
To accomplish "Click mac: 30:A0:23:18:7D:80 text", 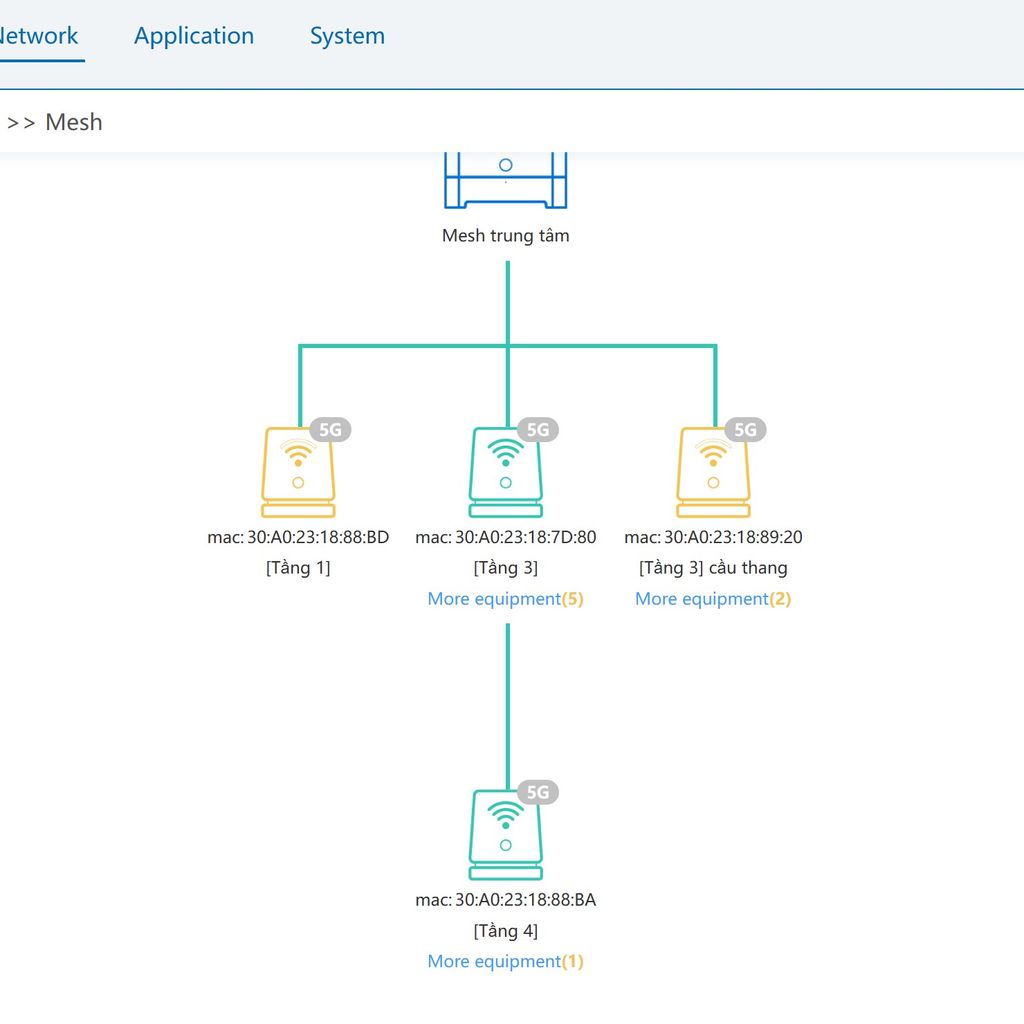I will 506,537.
